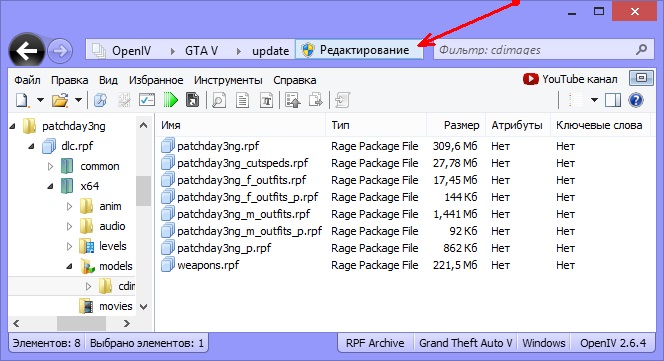This screenshot has width=664, height=361.
Task: Open the dropdown arrow beside the new file icon
Action: tap(40, 100)
